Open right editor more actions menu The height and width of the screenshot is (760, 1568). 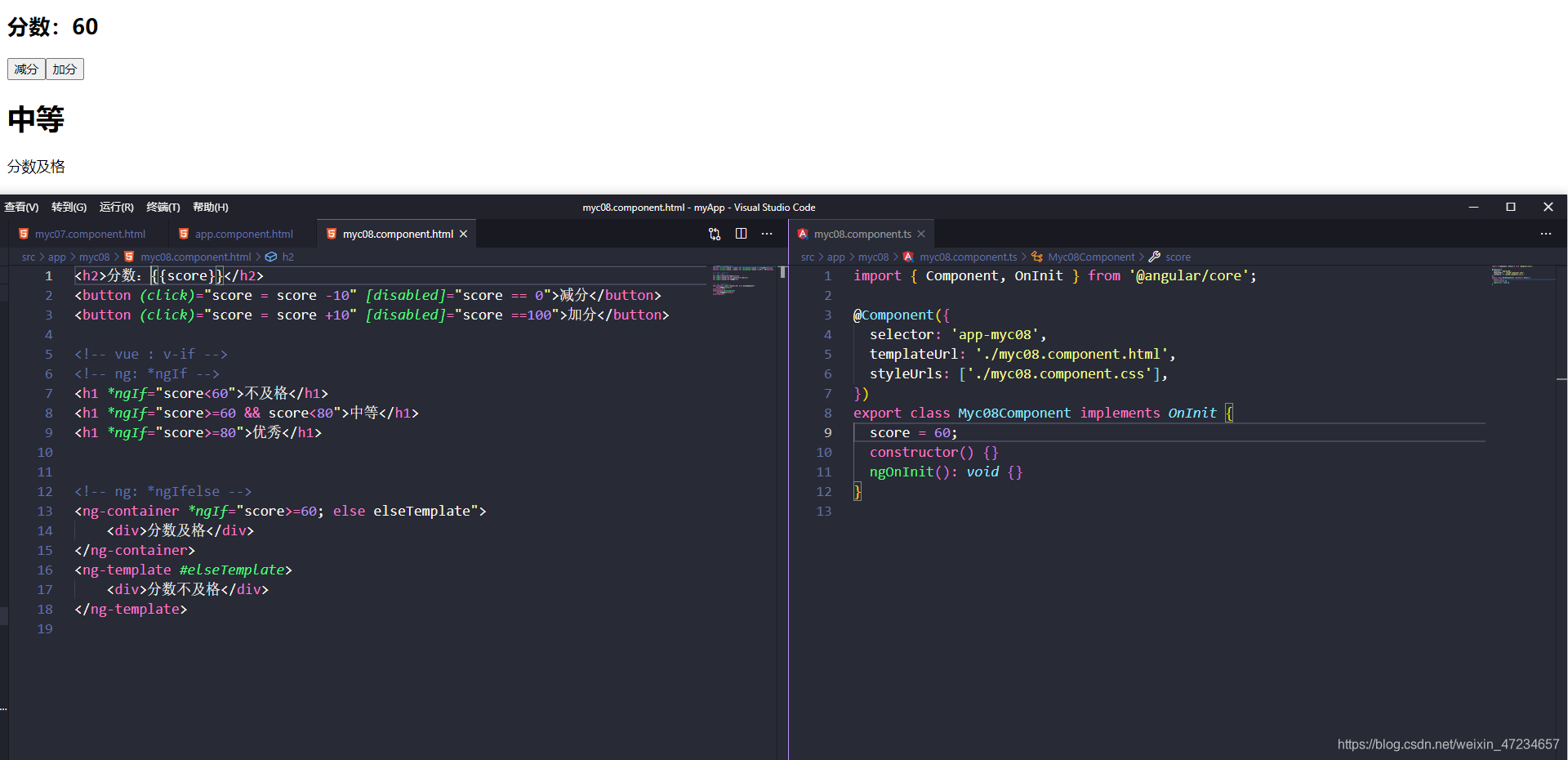click(1546, 234)
